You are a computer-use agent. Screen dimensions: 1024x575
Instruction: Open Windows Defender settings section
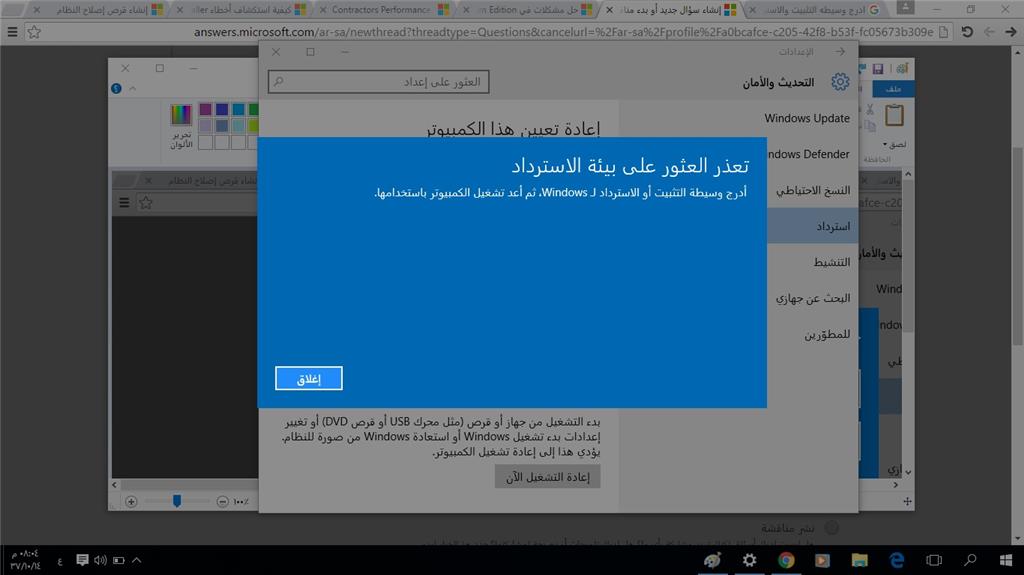point(808,154)
